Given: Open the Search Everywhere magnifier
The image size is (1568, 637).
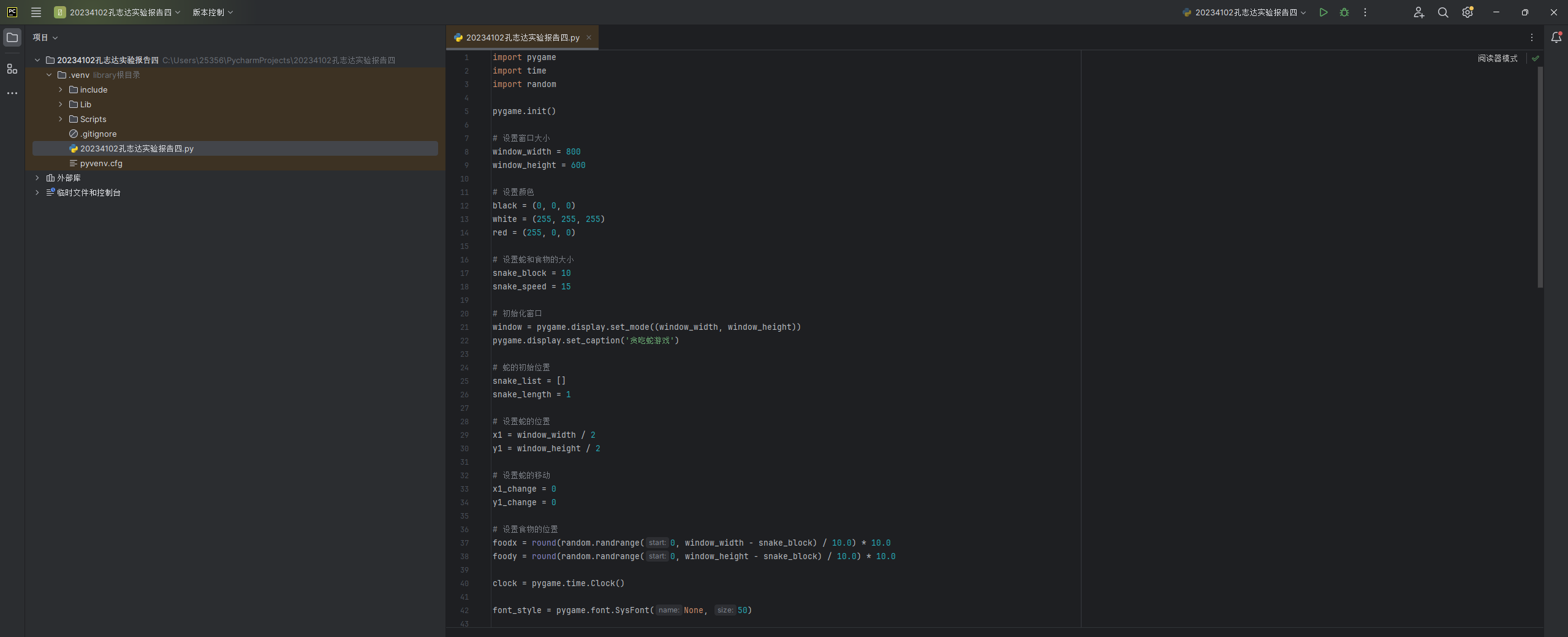Looking at the screenshot, I should pos(1442,12).
